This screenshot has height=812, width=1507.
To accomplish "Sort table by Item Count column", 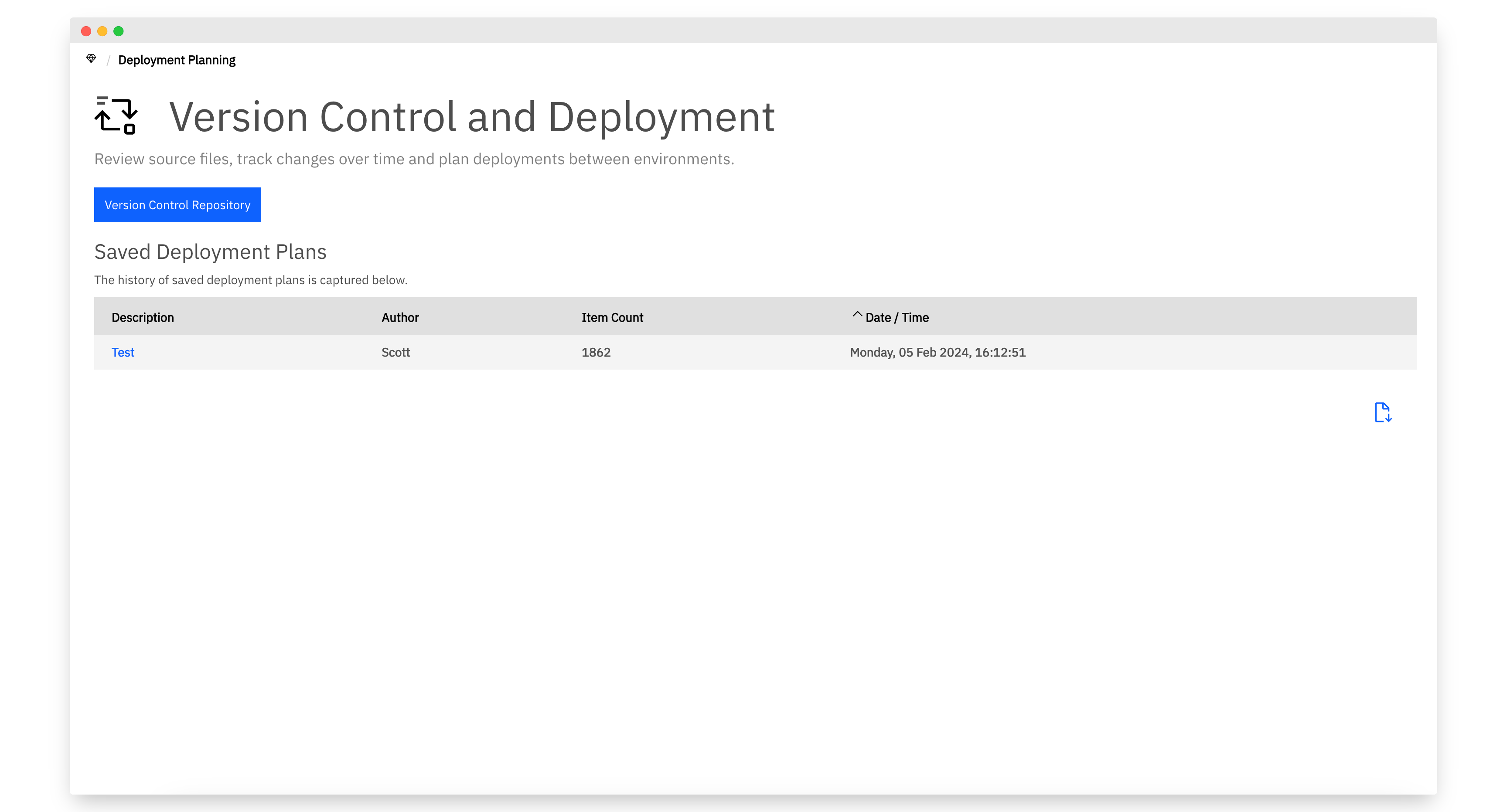I will pyautogui.click(x=612, y=317).
